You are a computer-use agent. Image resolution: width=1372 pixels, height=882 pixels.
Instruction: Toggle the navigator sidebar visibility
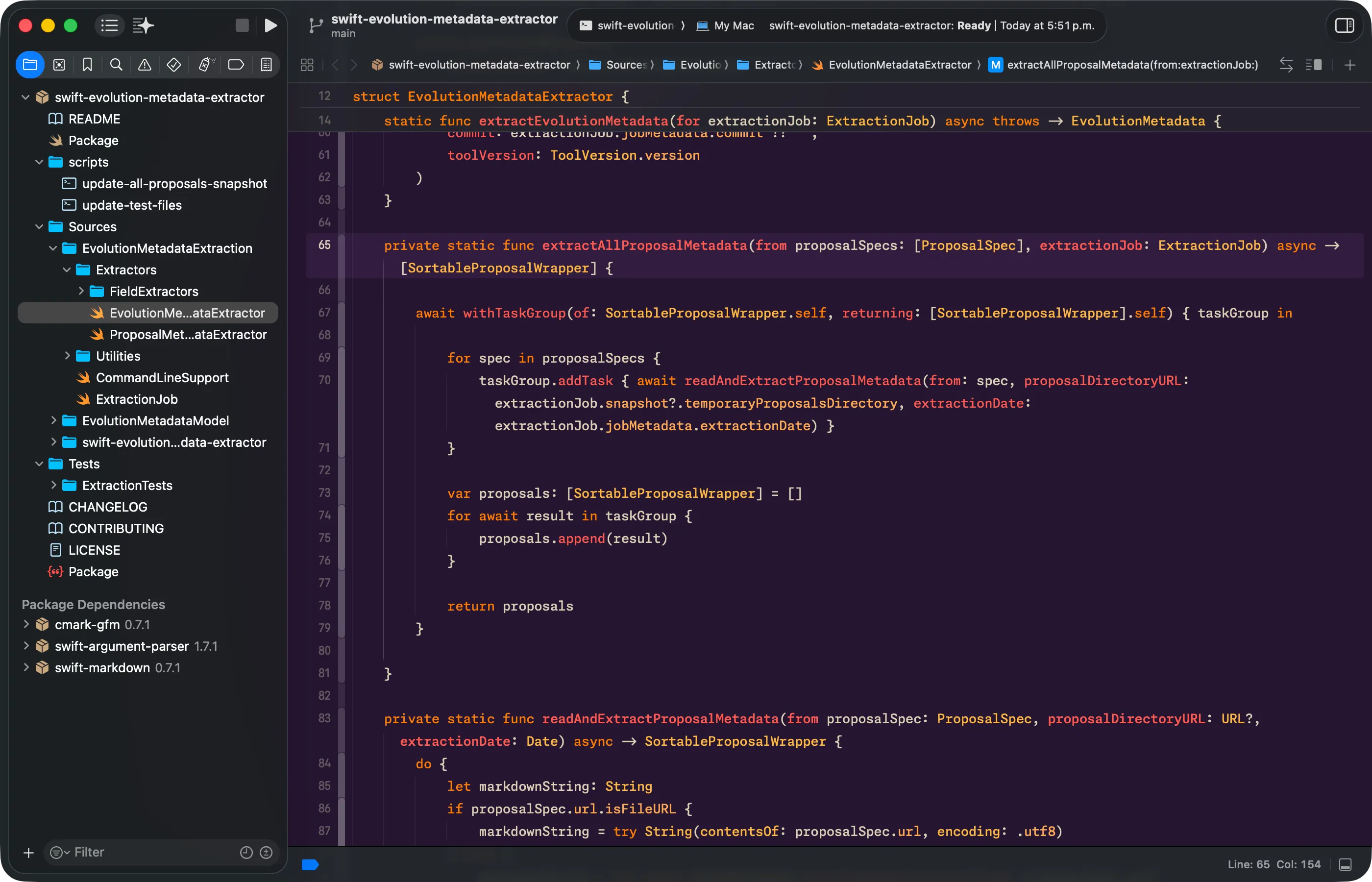[109, 25]
